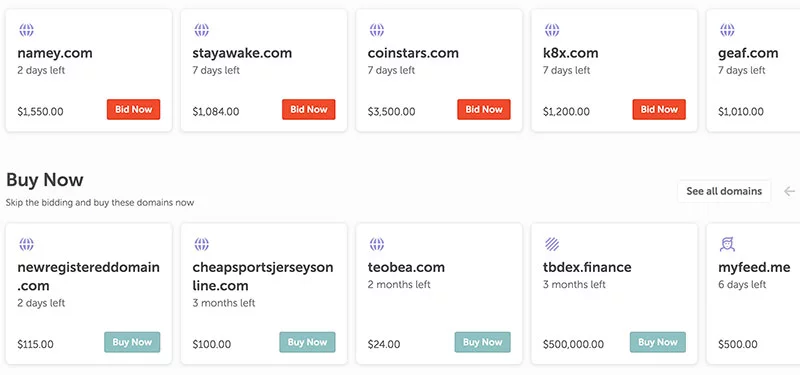
Task: Buy teobea.com for $24
Action: pyautogui.click(x=483, y=342)
